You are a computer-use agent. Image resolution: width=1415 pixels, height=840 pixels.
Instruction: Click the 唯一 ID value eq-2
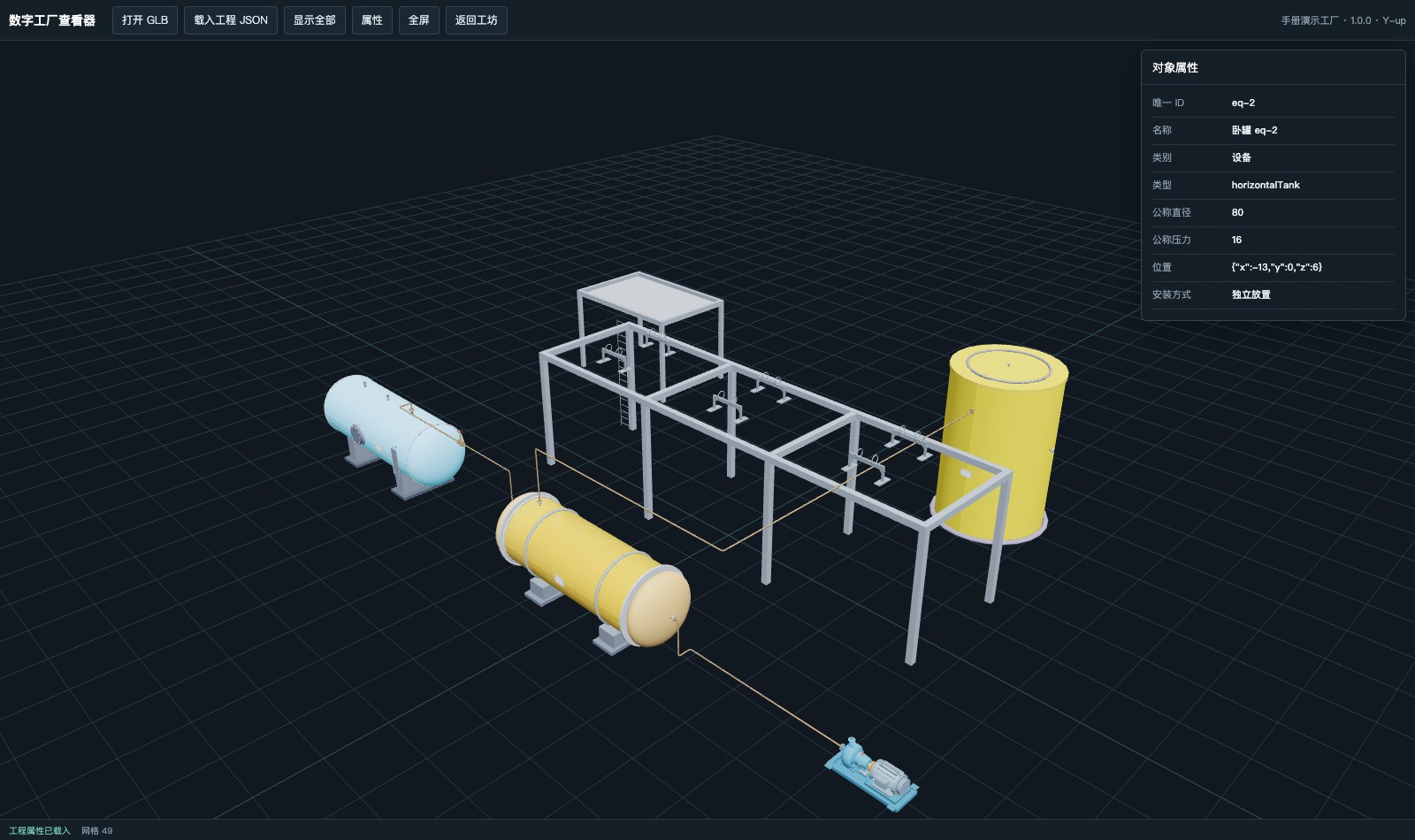(1243, 103)
